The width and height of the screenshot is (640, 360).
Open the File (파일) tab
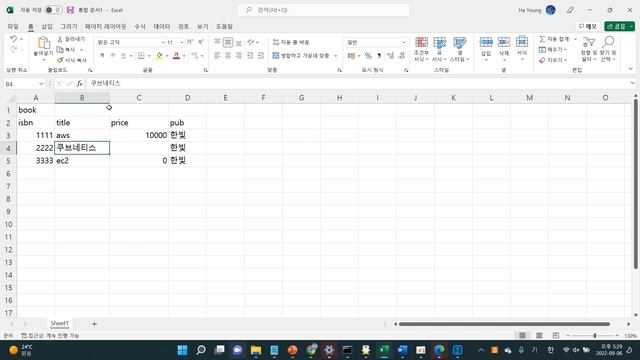(13, 27)
